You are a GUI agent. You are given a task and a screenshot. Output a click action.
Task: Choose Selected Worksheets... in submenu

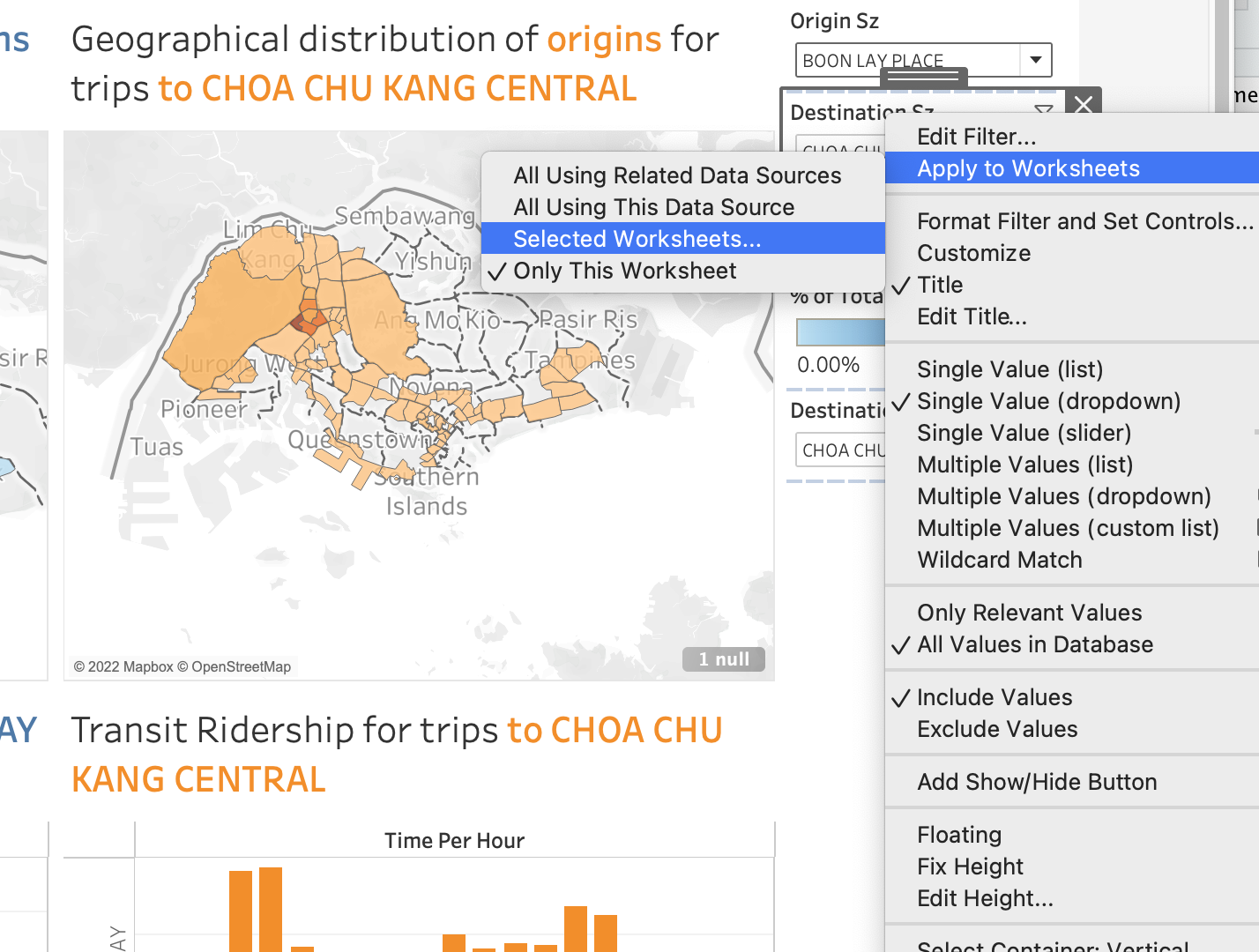click(x=637, y=239)
